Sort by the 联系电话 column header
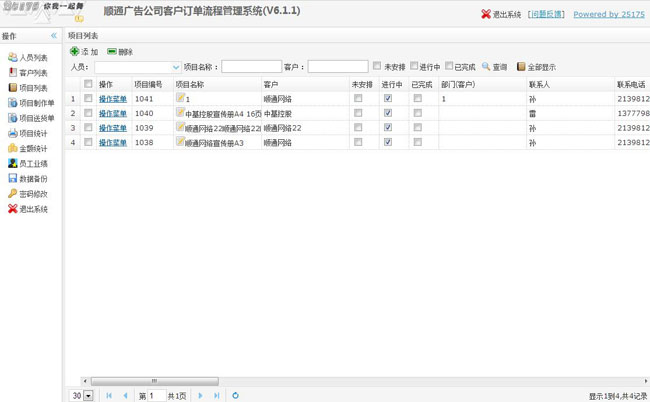650x402 pixels. pos(632,84)
